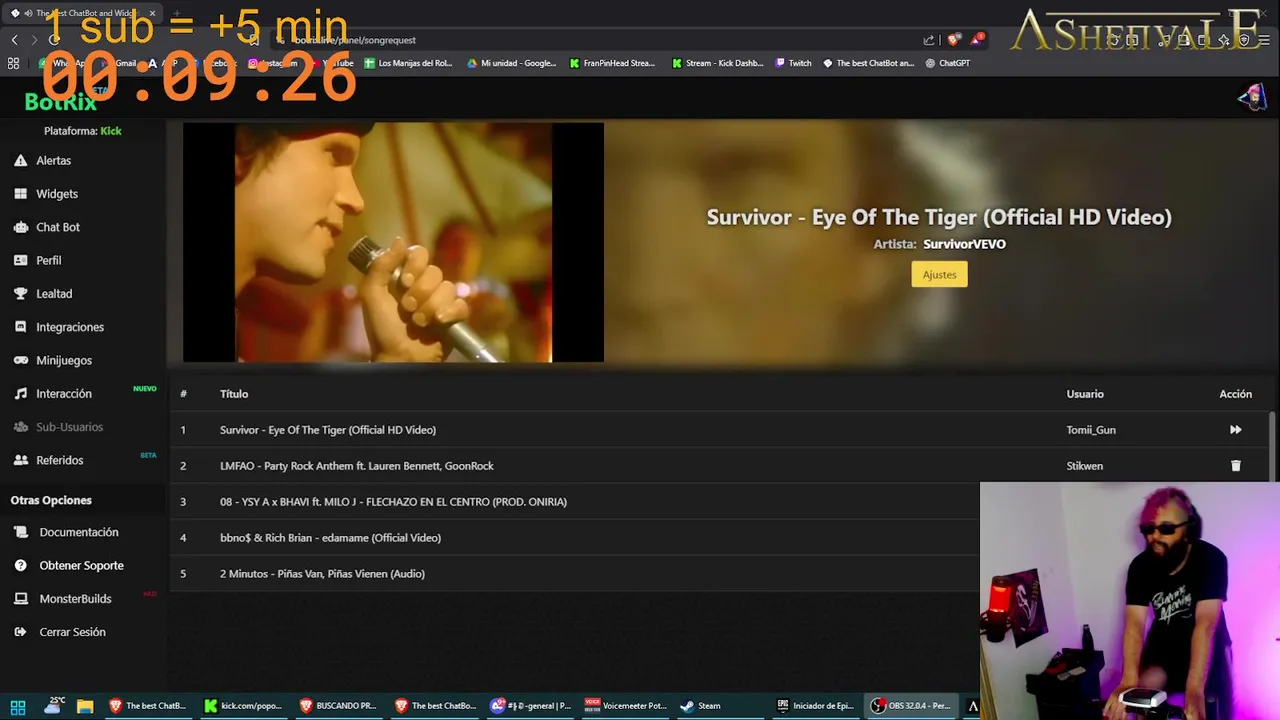Close the current browser tab
This screenshot has width=1280, height=720.
coord(153,13)
